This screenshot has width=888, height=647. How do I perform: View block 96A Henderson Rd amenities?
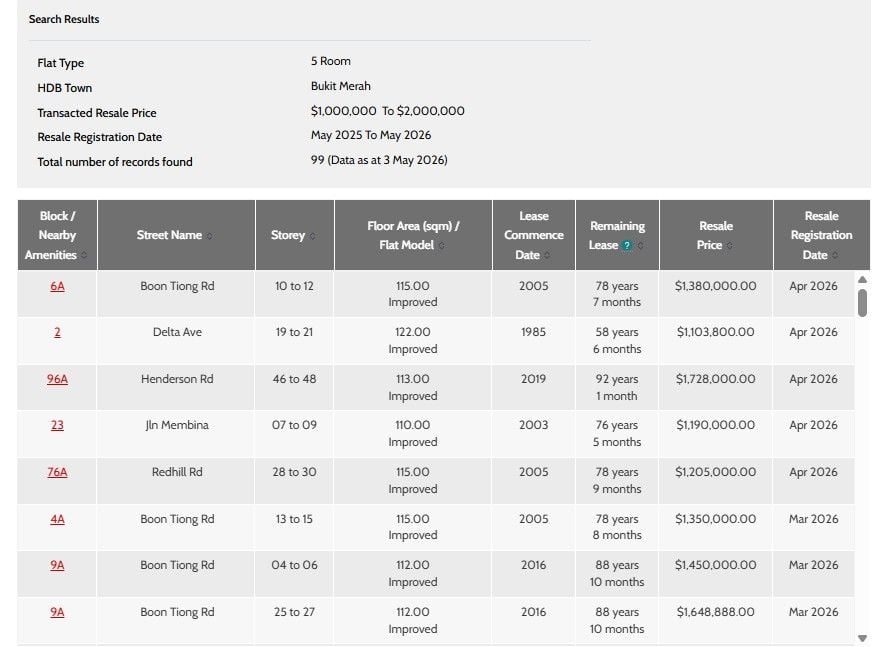click(x=57, y=379)
